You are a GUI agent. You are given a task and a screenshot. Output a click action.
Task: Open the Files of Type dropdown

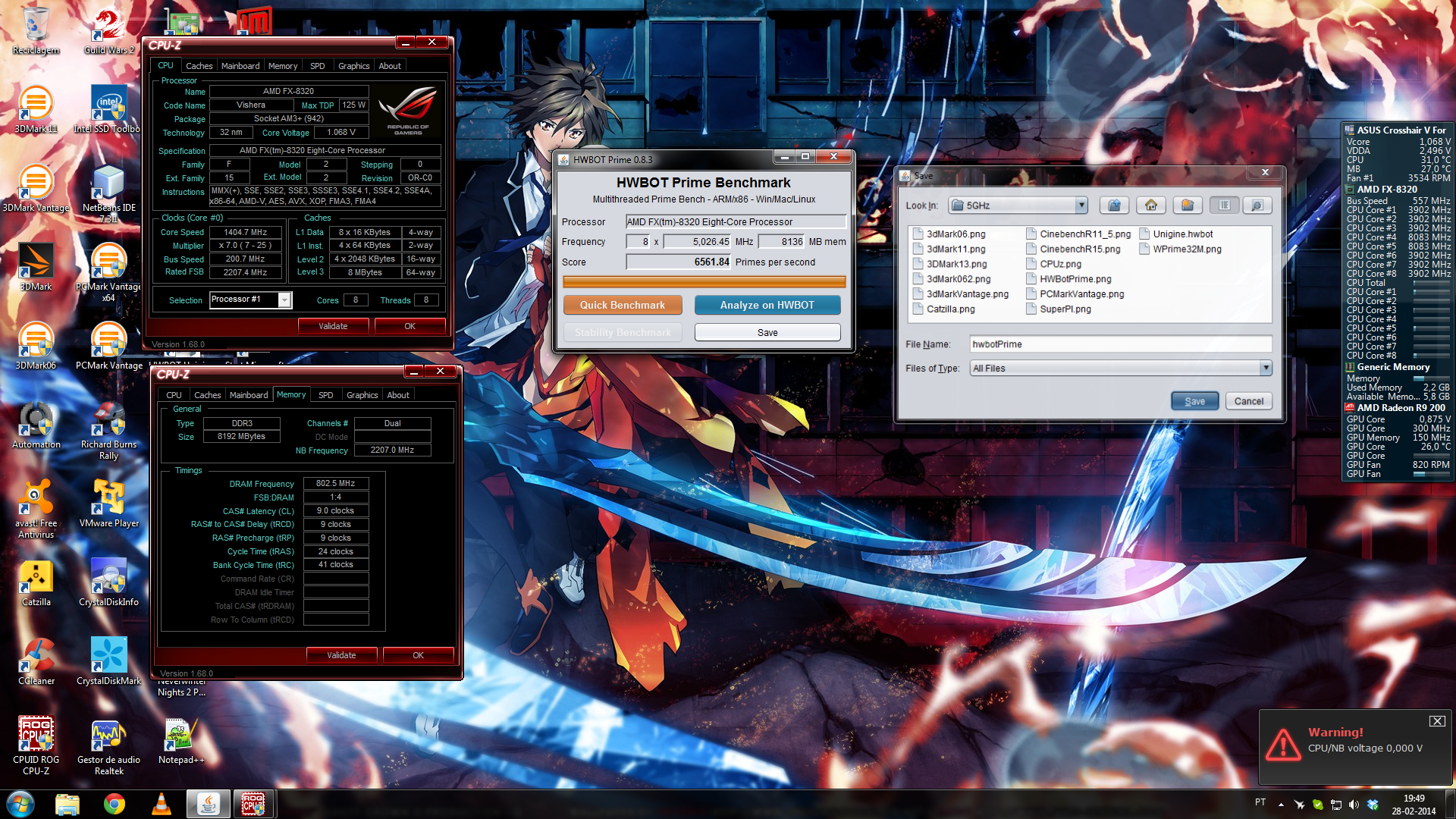[1265, 369]
